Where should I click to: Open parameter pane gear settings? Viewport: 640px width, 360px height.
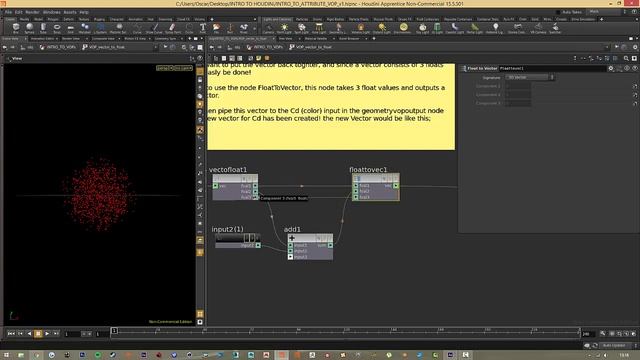point(611,69)
